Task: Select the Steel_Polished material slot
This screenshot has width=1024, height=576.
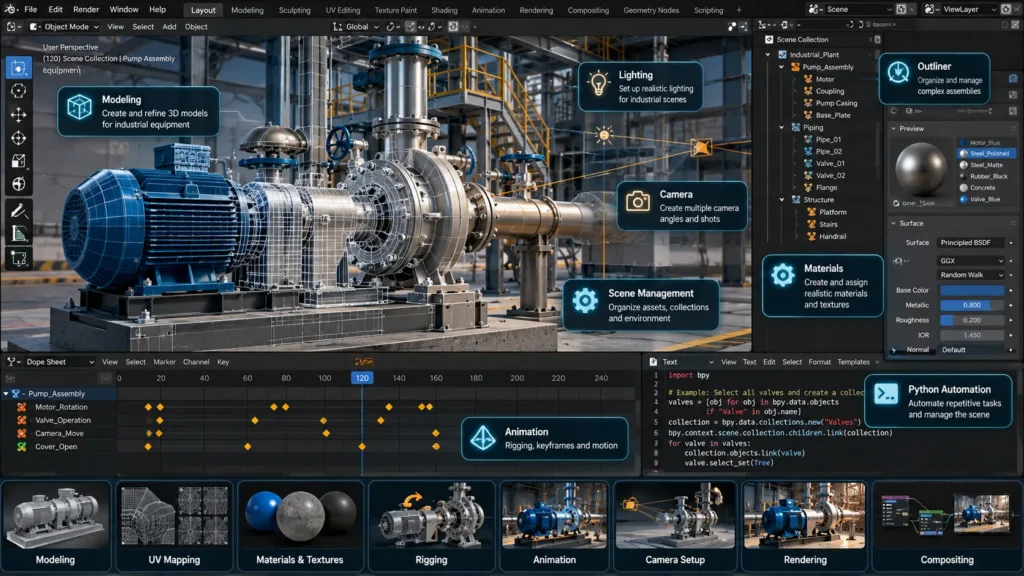Action: point(986,153)
